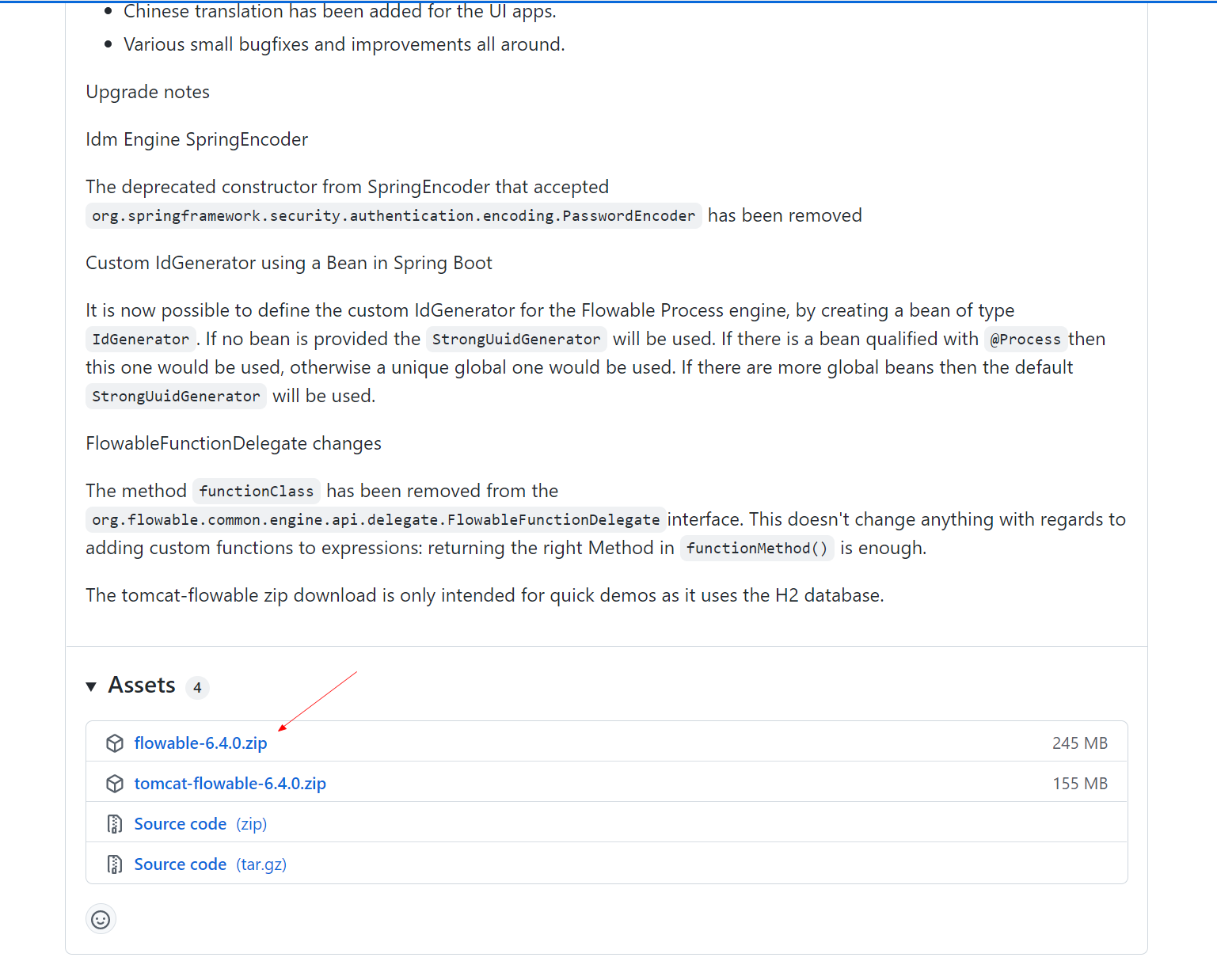Click the Assets section heading
The image size is (1217, 980).
click(141, 686)
